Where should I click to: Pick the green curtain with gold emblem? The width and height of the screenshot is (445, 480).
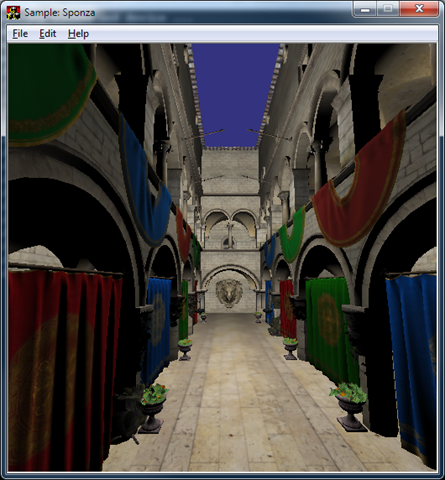(330, 328)
